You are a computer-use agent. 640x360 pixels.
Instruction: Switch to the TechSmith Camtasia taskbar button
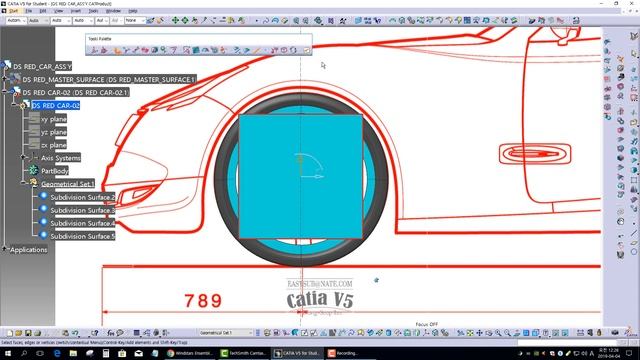click(x=244, y=353)
